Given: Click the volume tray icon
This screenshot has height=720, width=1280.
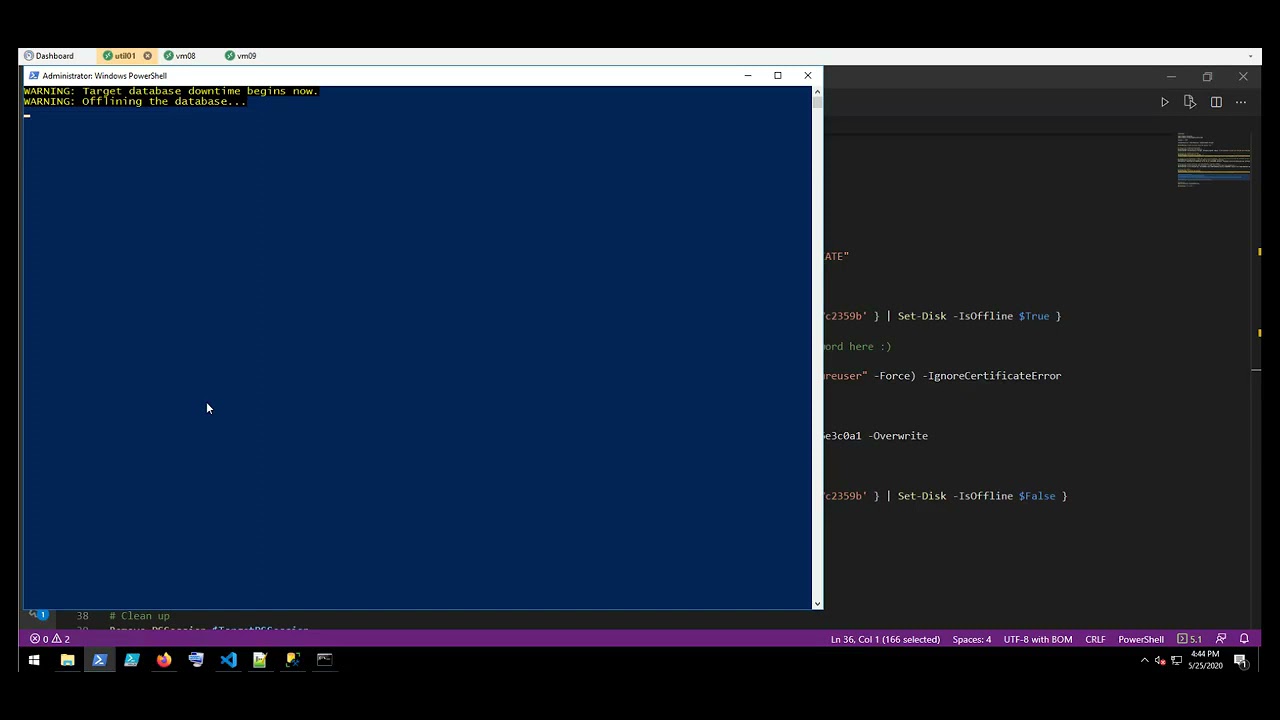Looking at the screenshot, I should 1160,660.
